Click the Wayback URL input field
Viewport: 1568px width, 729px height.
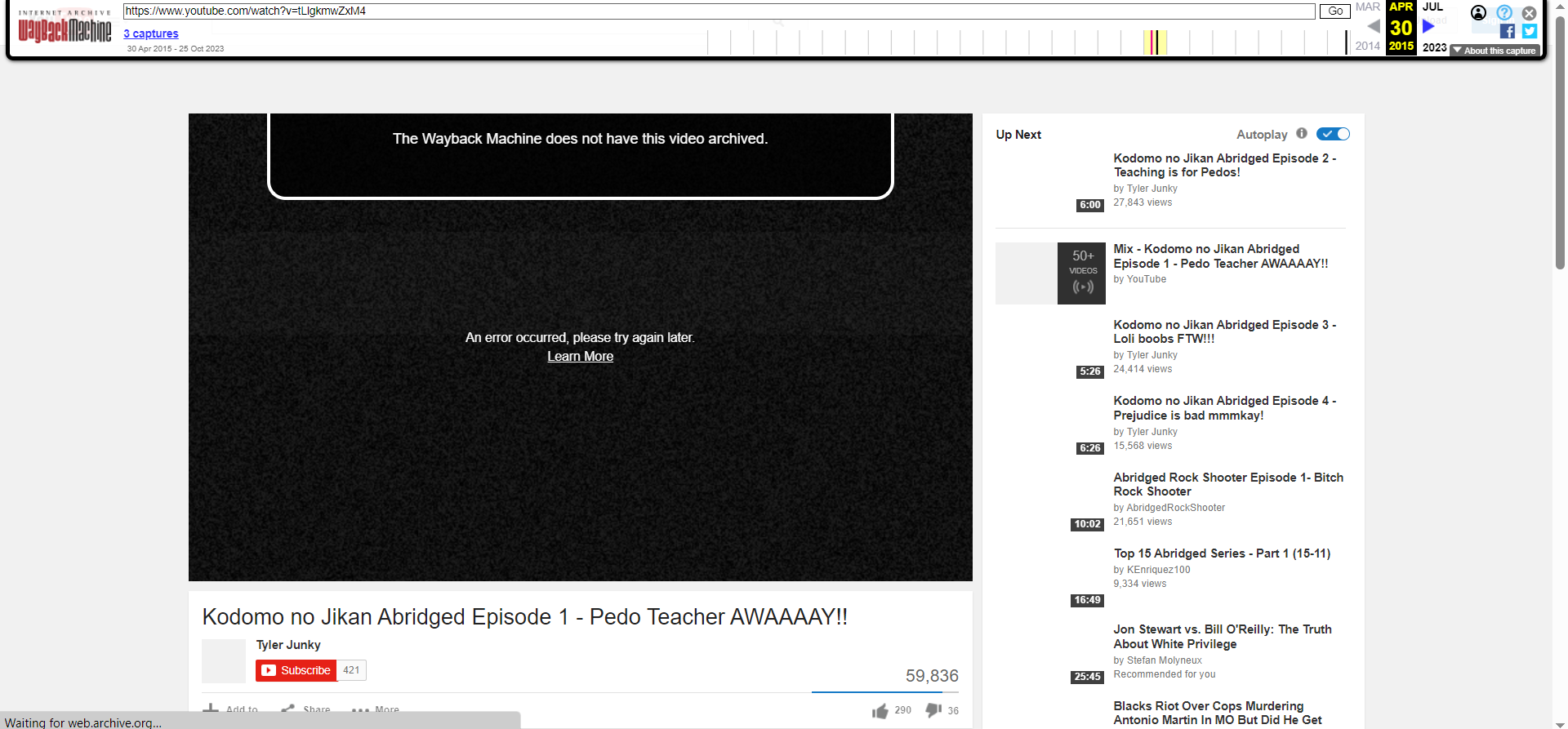tap(719, 11)
